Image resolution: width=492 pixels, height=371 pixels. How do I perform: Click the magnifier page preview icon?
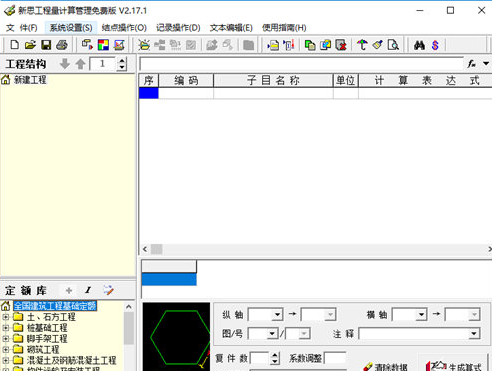coord(393,45)
